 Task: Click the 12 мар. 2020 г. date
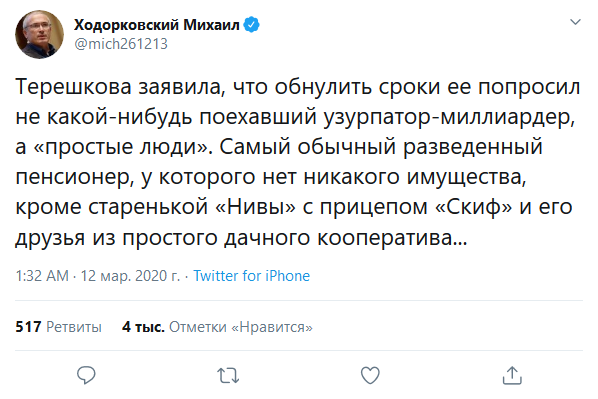point(130,276)
